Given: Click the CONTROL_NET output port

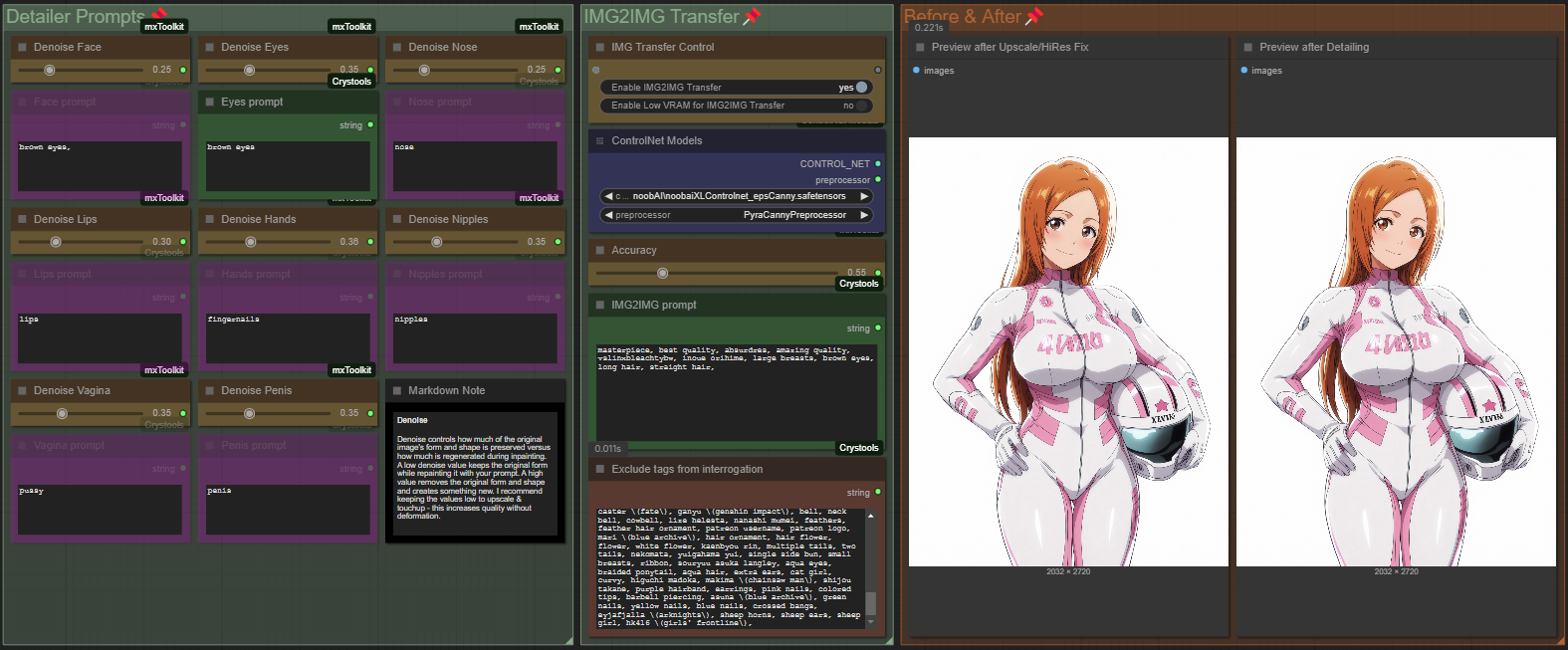Looking at the screenshot, I should pos(878,163).
